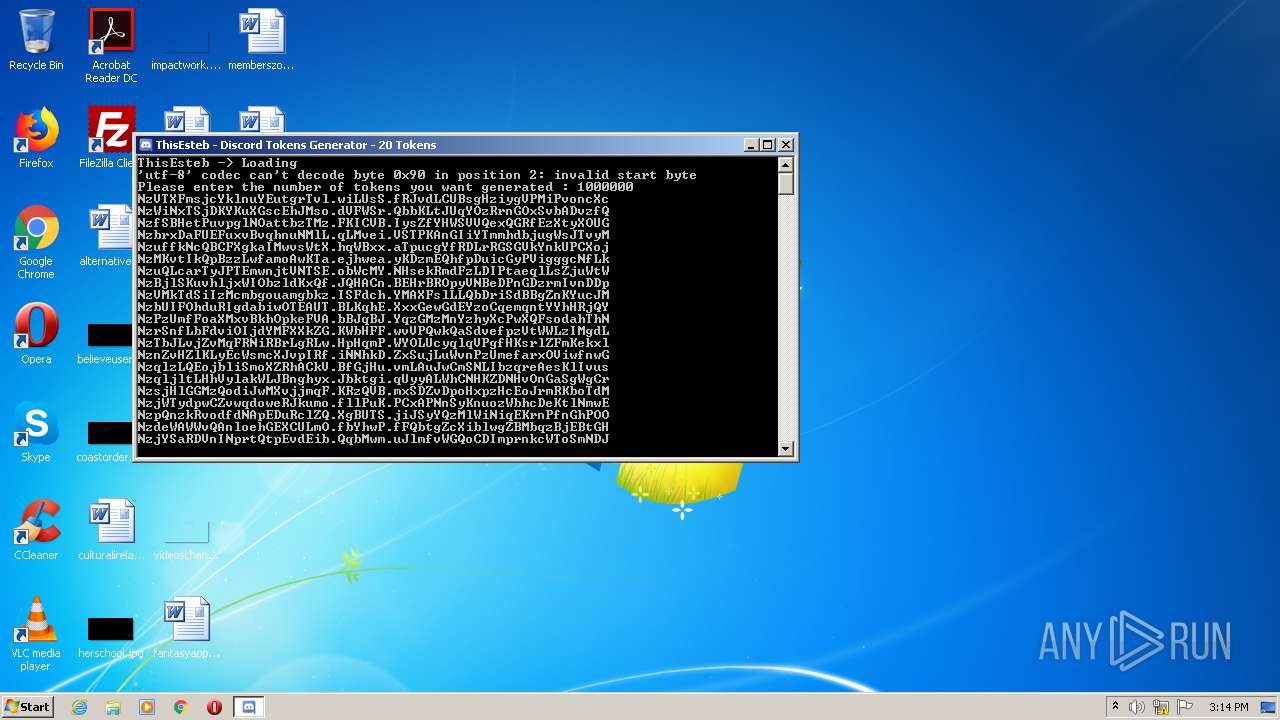Image resolution: width=1280 pixels, height=720 pixels.
Task: Open the memberszo Word document
Action: click(x=261, y=40)
